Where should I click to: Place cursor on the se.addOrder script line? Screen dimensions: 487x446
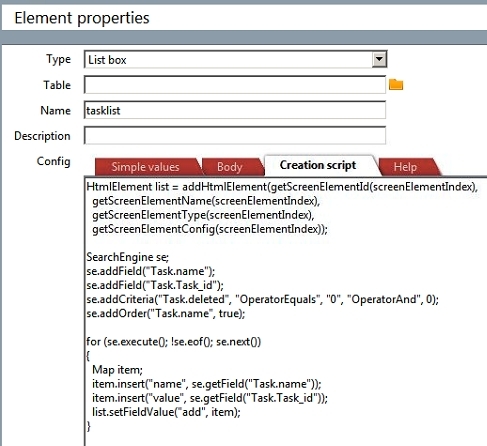tap(166, 313)
